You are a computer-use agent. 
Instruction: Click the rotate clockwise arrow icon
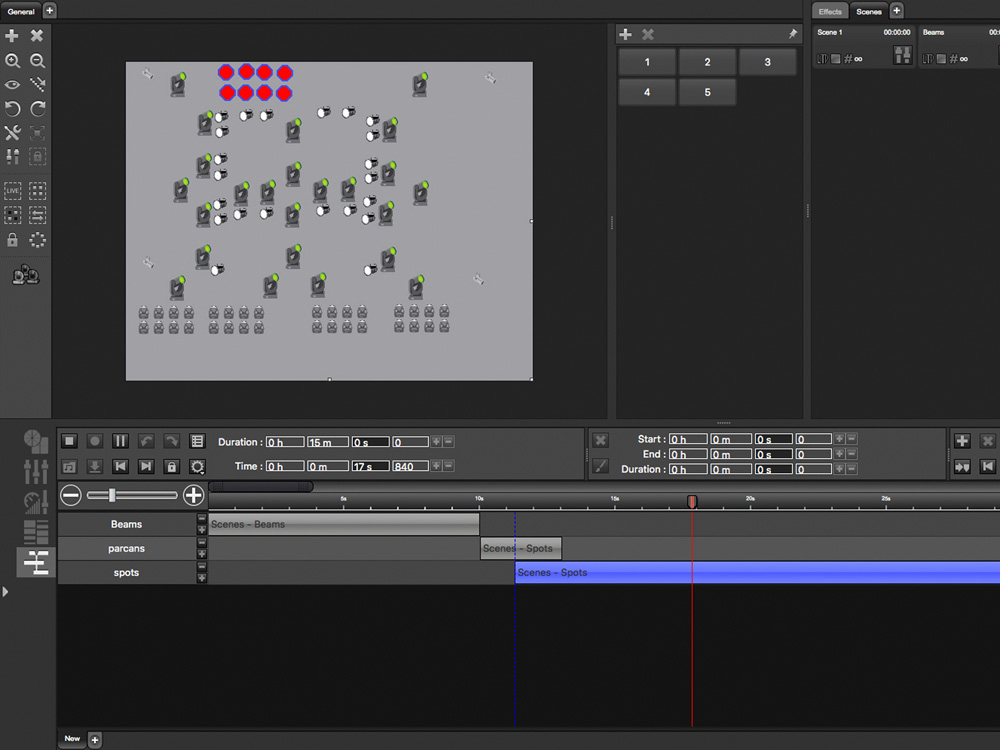point(37,109)
